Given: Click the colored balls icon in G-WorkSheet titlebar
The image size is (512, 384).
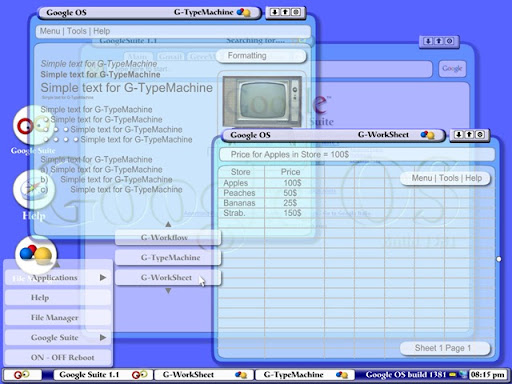Looking at the screenshot, I should [x=428, y=135].
